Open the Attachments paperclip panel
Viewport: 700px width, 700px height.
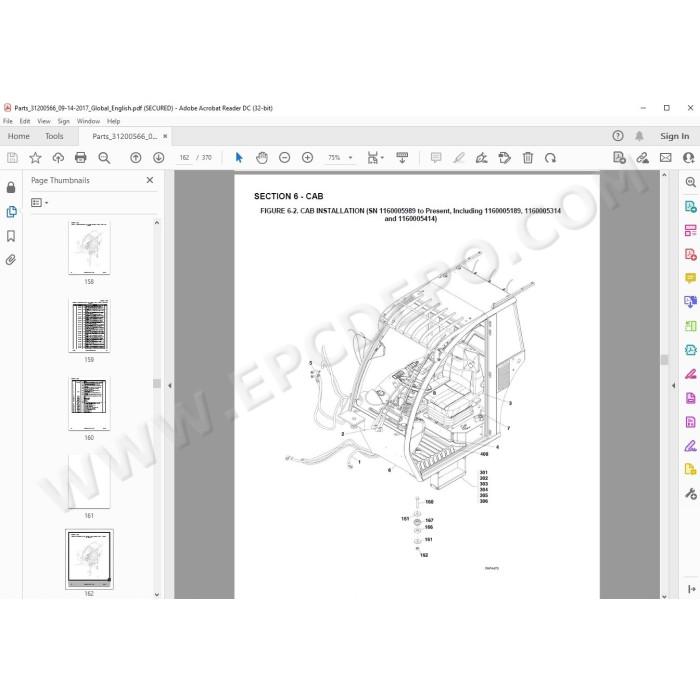point(11,260)
